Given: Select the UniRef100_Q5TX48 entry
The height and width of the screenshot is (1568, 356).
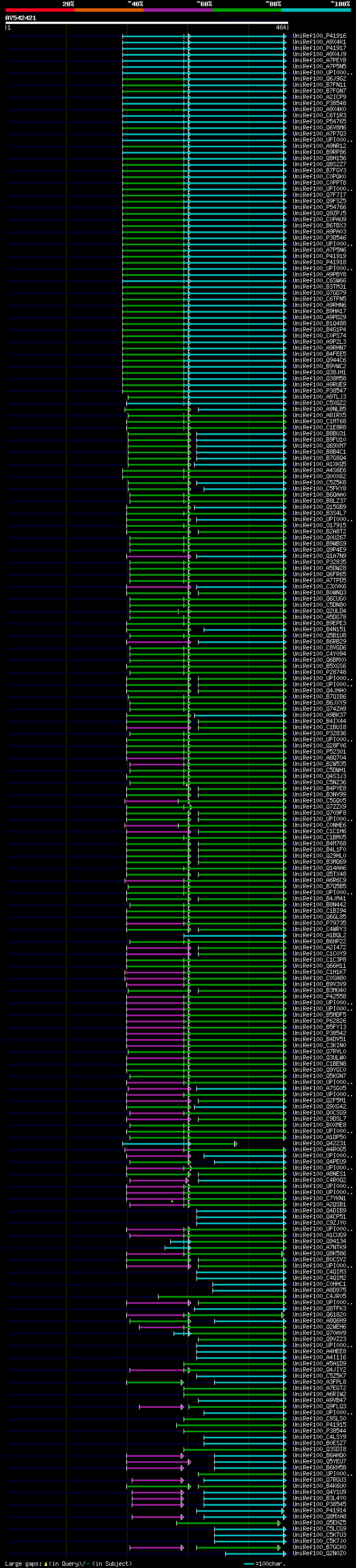Looking at the screenshot, I should 319,874.
